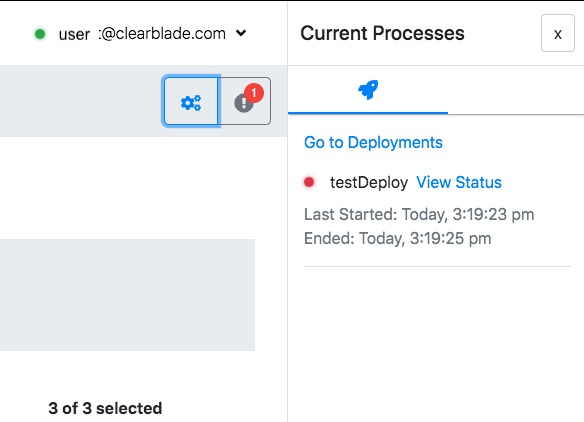Click the Current Processes heading
584x422 pixels.
(383, 33)
